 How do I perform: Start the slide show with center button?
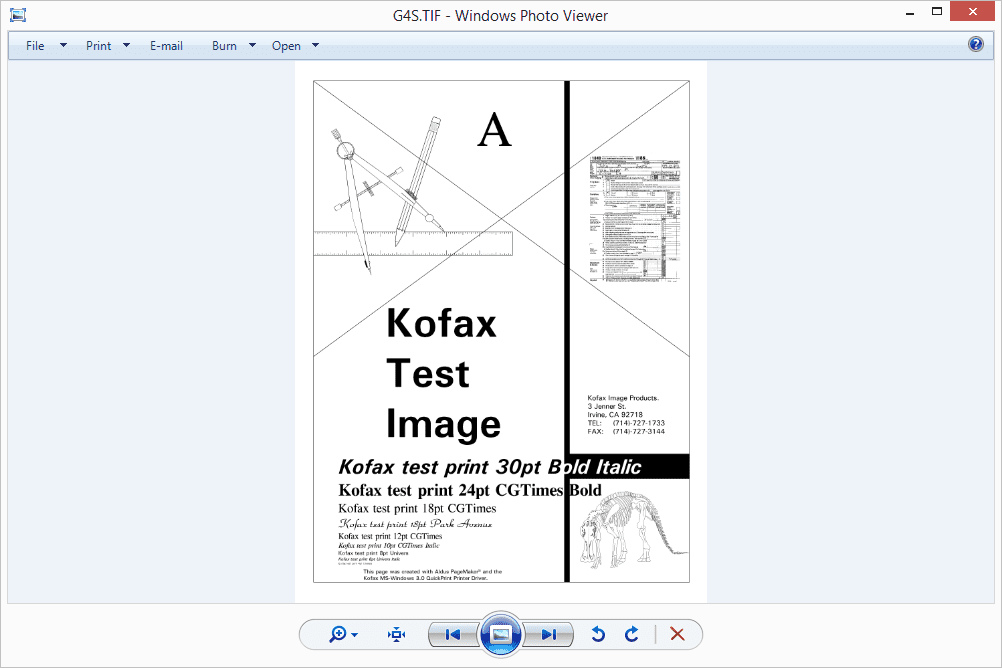pyautogui.click(x=501, y=634)
